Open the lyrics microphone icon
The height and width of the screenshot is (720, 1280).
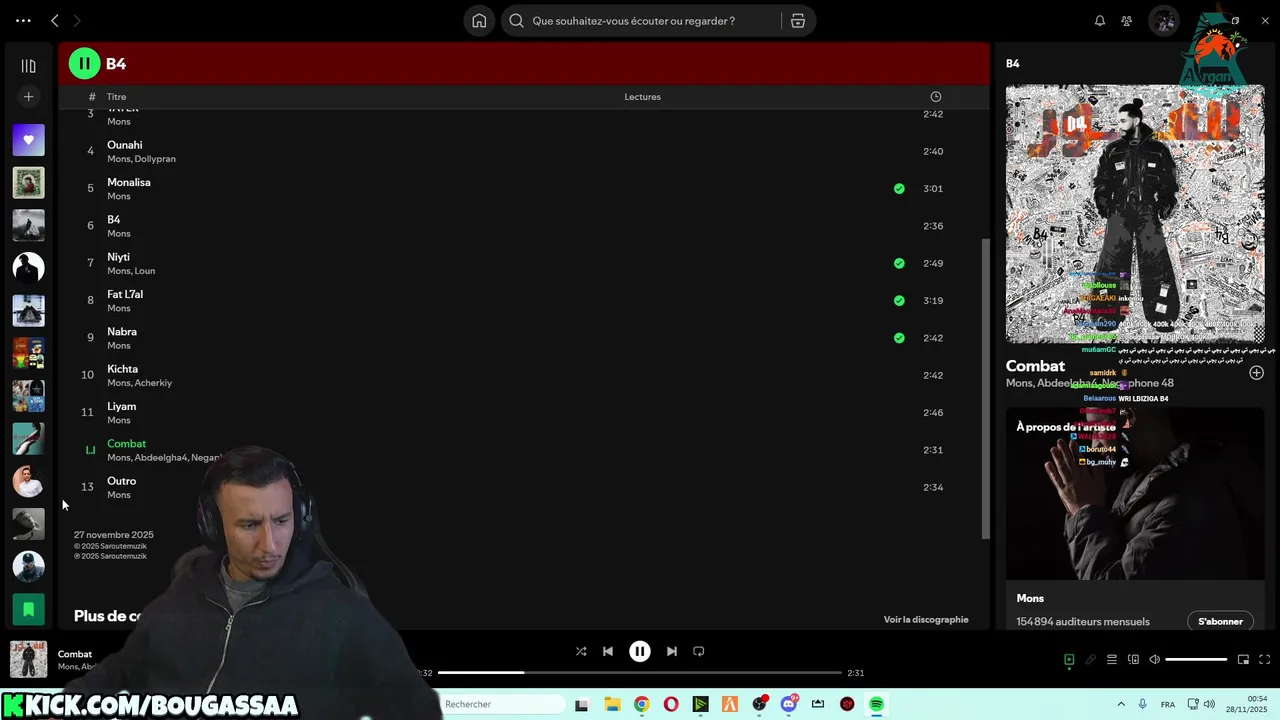(1090, 660)
